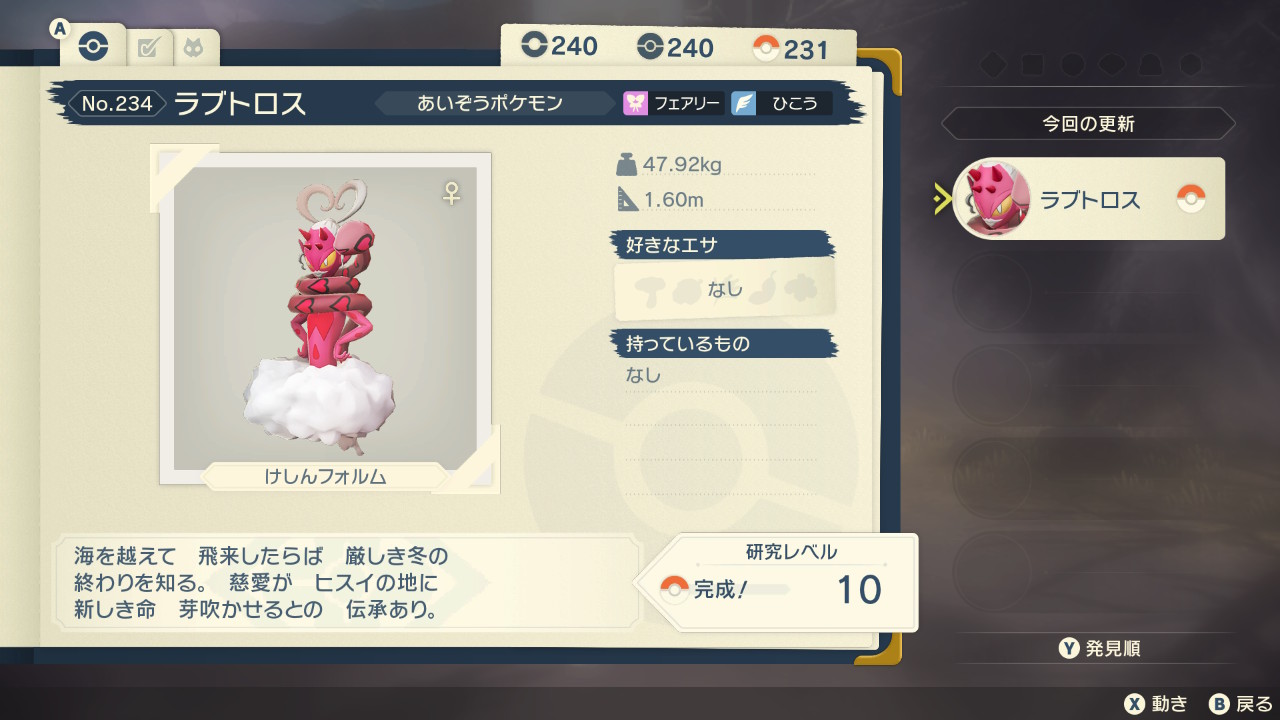Click the Flying type wing icon

[743, 103]
